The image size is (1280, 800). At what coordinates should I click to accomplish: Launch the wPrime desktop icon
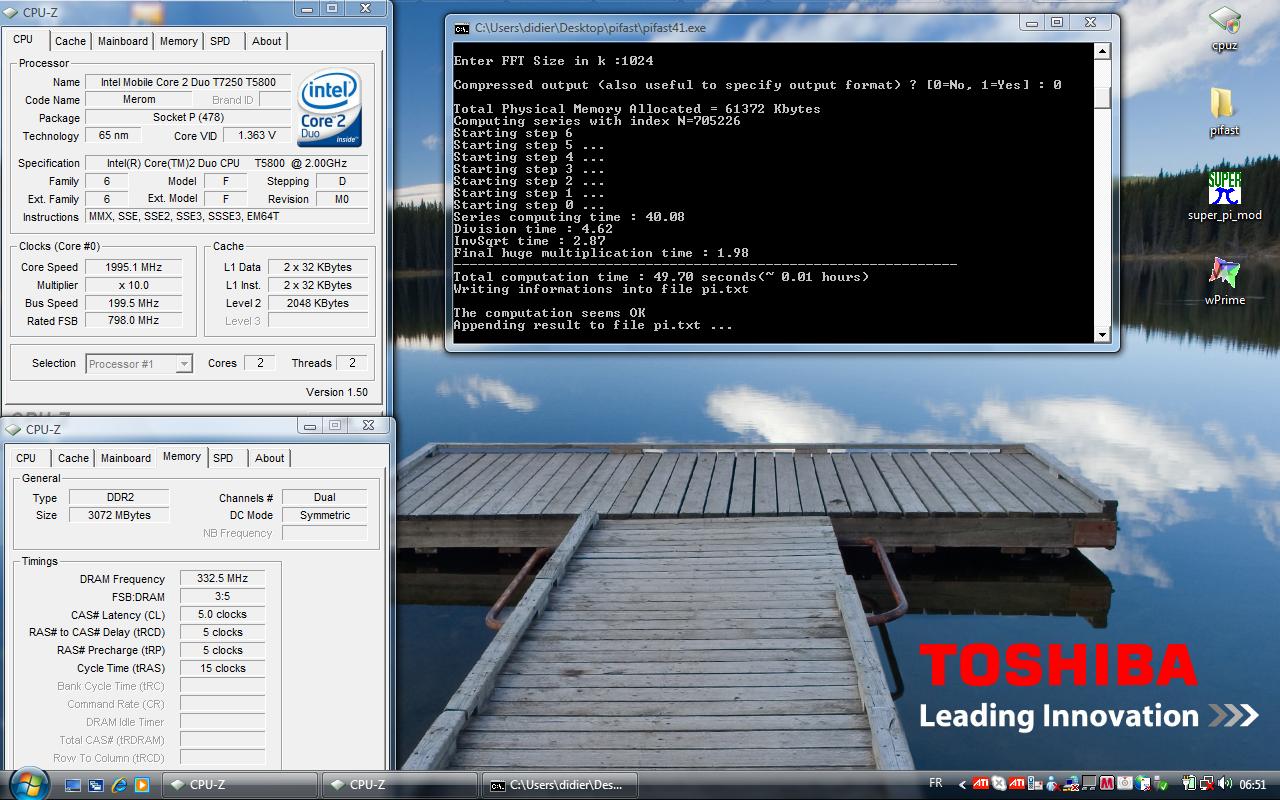pos(1224,273)
